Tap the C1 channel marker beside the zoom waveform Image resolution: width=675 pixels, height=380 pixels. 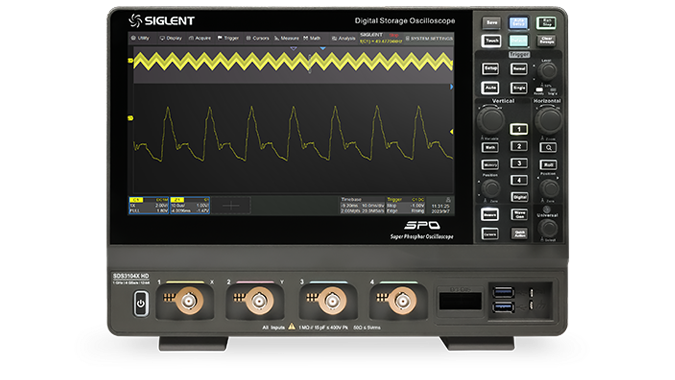(130, 118)
